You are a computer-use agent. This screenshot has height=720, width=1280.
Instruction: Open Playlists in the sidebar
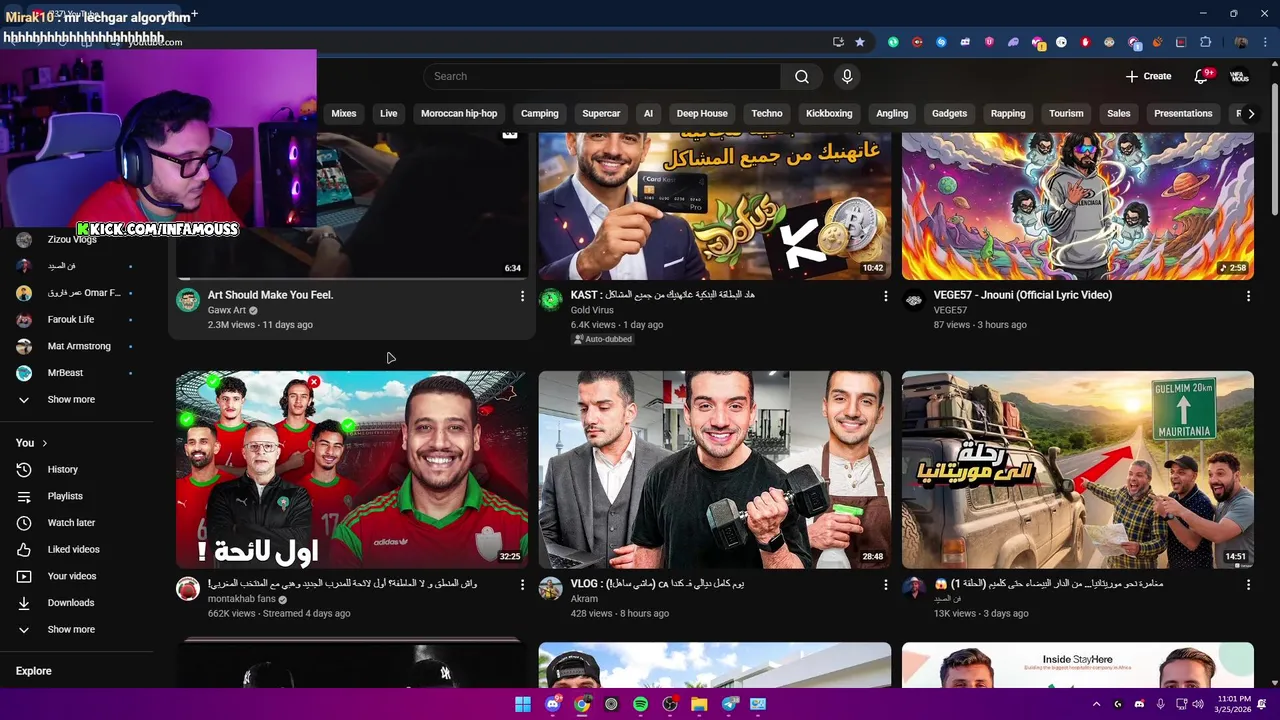[76, 496]
